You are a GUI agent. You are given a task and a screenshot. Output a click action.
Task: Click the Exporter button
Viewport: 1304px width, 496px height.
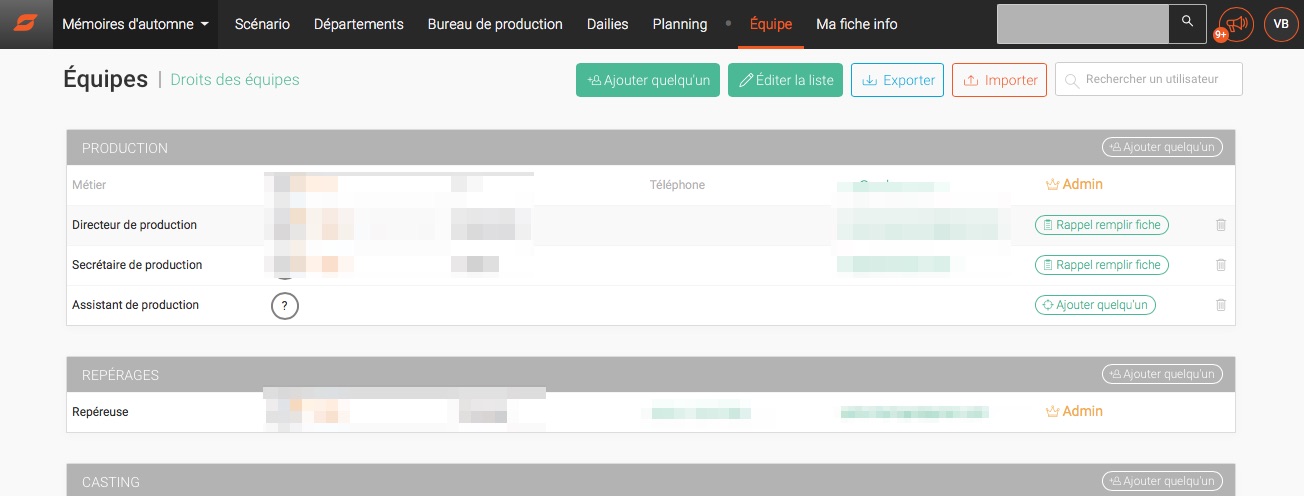coord(897,81)
